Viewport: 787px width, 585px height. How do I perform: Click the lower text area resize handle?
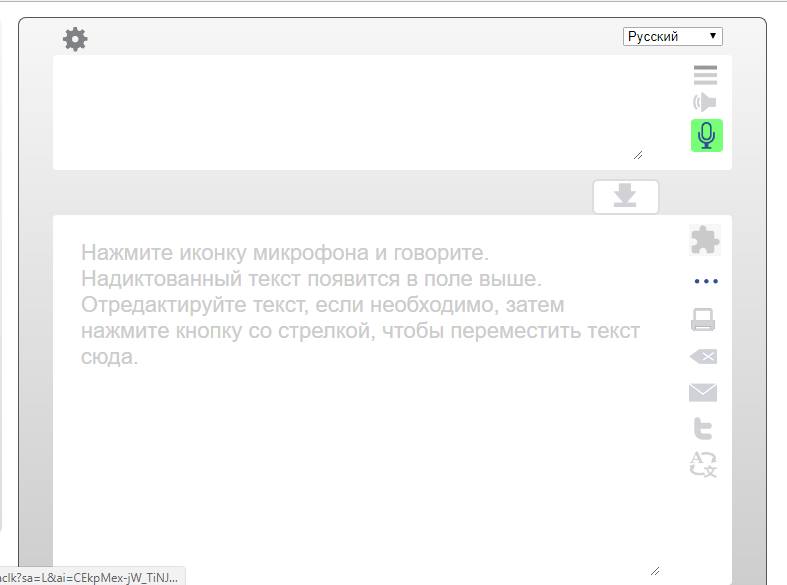(x=655, y=570)
